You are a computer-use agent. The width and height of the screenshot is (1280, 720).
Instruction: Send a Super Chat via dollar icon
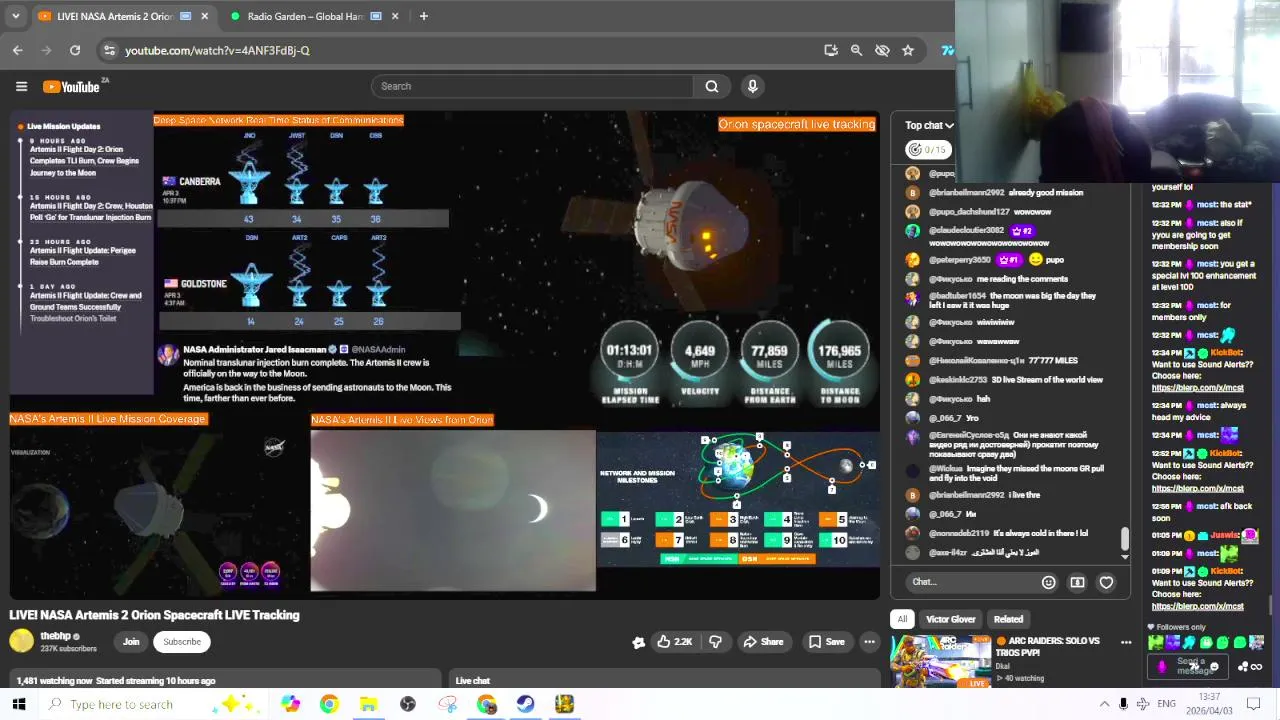(x=1077, y=582)
